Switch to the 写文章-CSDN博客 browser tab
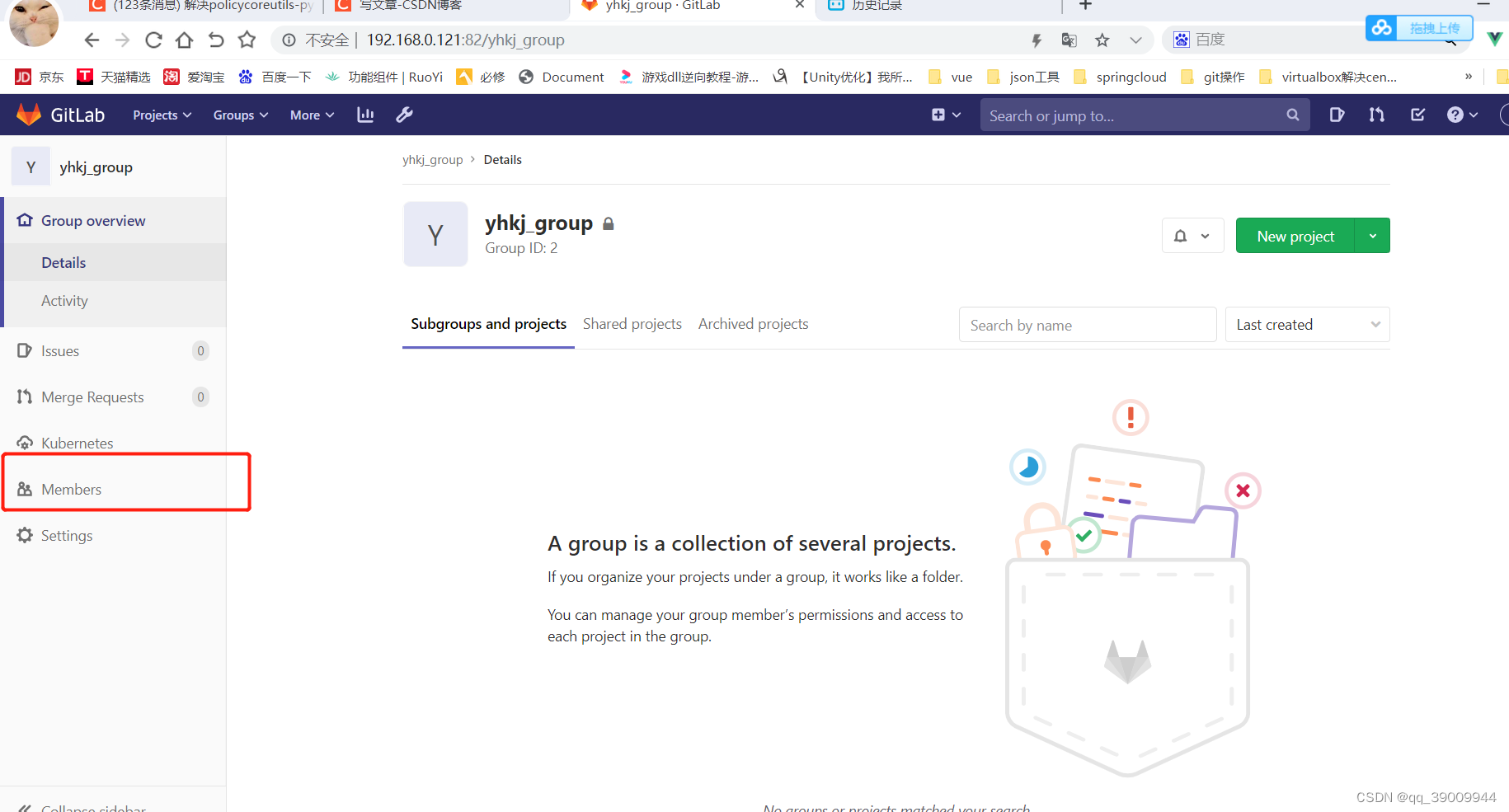 444,6
